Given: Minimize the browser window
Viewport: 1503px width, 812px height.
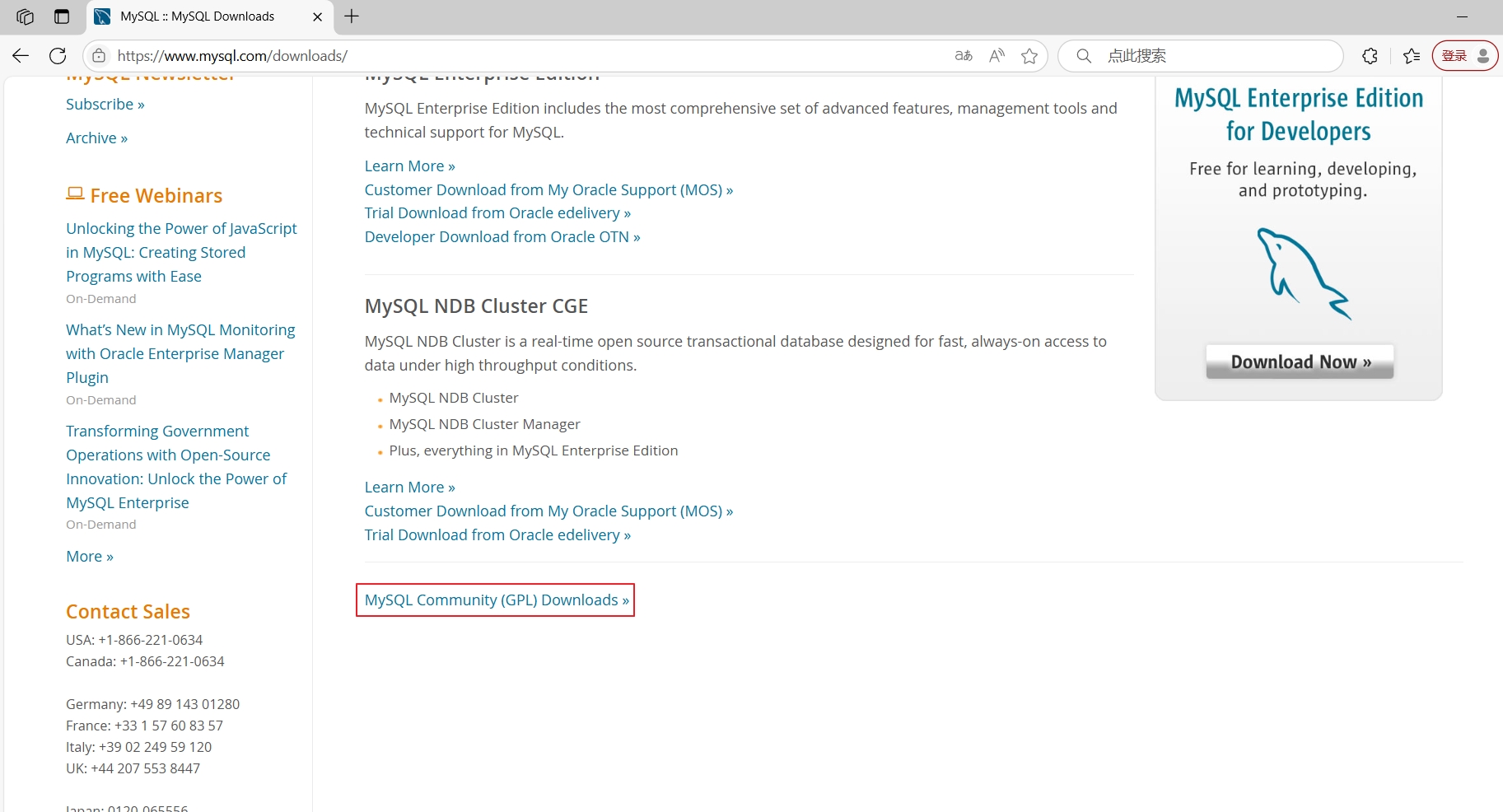Looking at the screenshot, I should 1463,16.
